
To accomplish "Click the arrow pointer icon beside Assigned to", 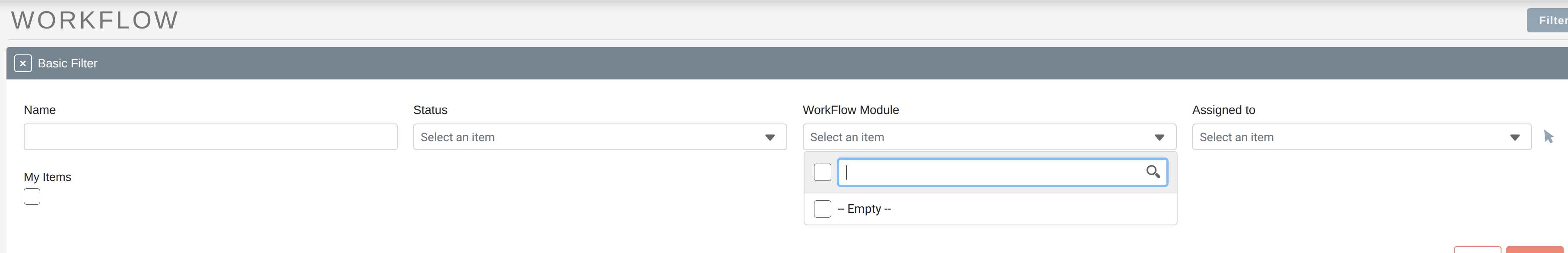I will (x=1549, y=137).
